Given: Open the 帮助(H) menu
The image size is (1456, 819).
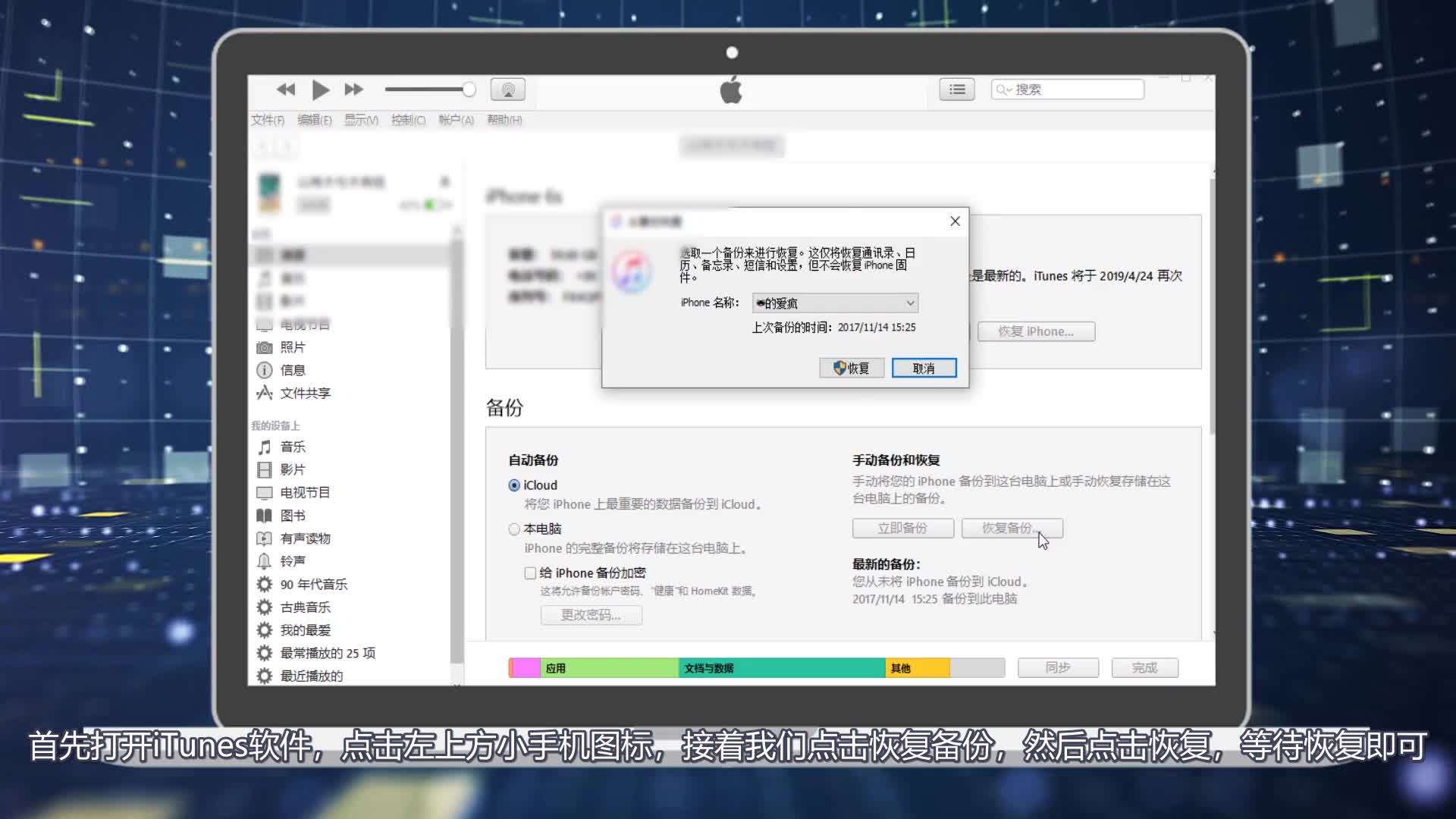Looking at the screenshot, I should (x=504, y=120).
